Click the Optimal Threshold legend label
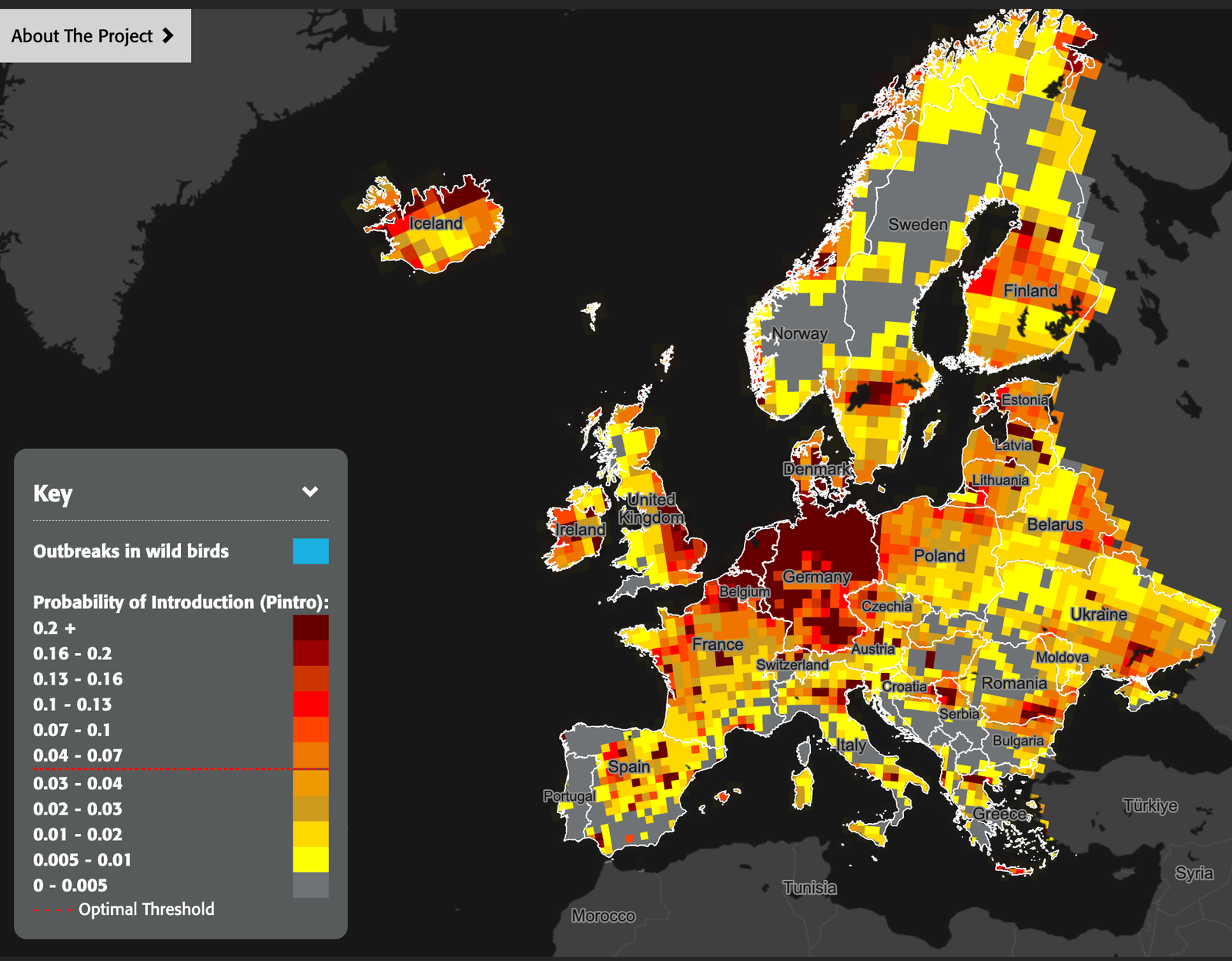Image resolution: width=1232 pixels, height=961 pixels. (x=146, y=909)
